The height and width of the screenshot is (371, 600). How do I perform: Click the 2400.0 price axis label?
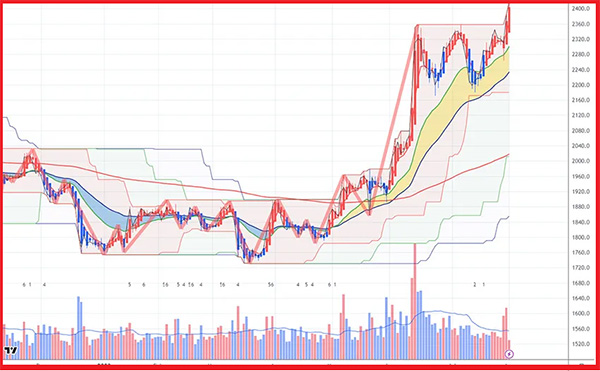click(x=580, y=8)
